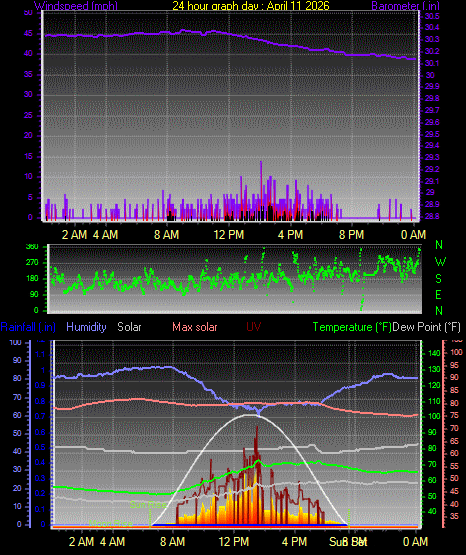466x555 pixels.
Task: Click '130' on the green temperature axis
Action: point(434,369)
